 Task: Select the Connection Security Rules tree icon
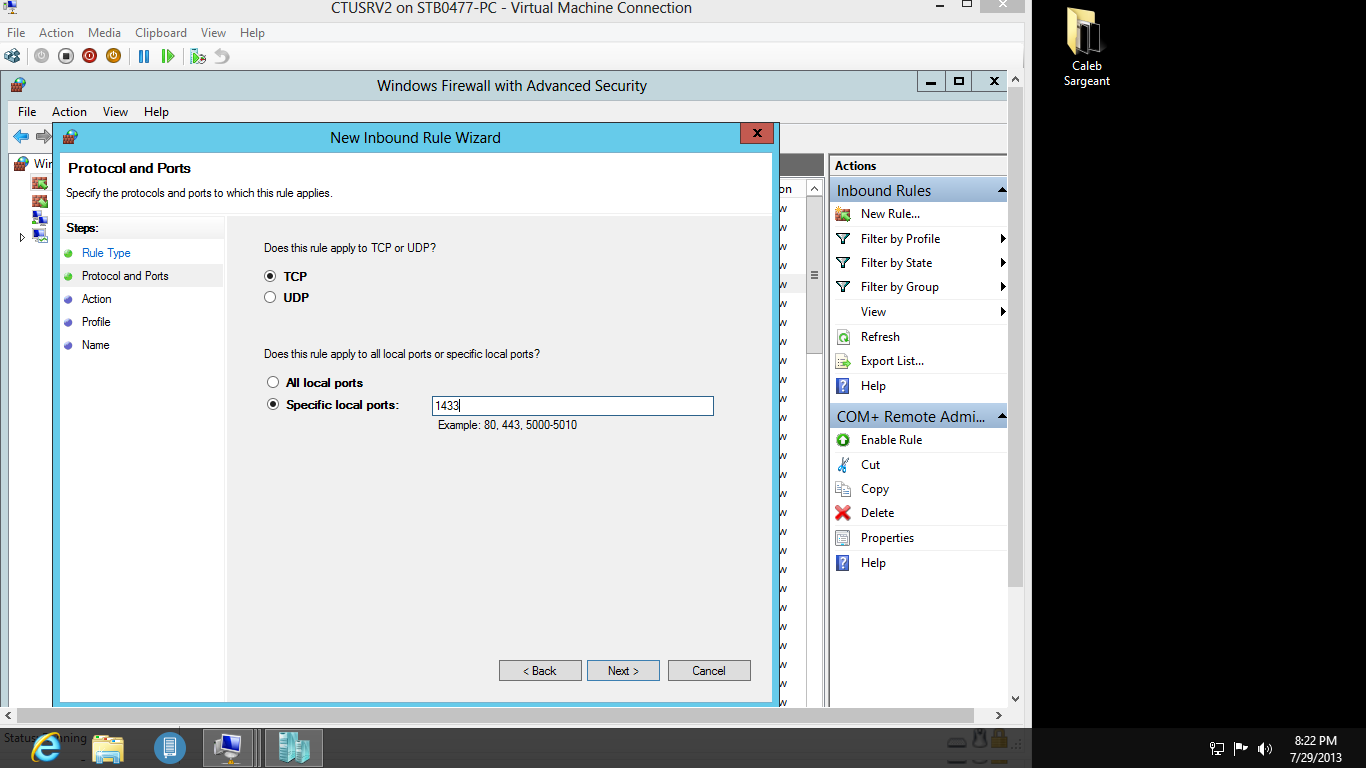pos(39,218)
